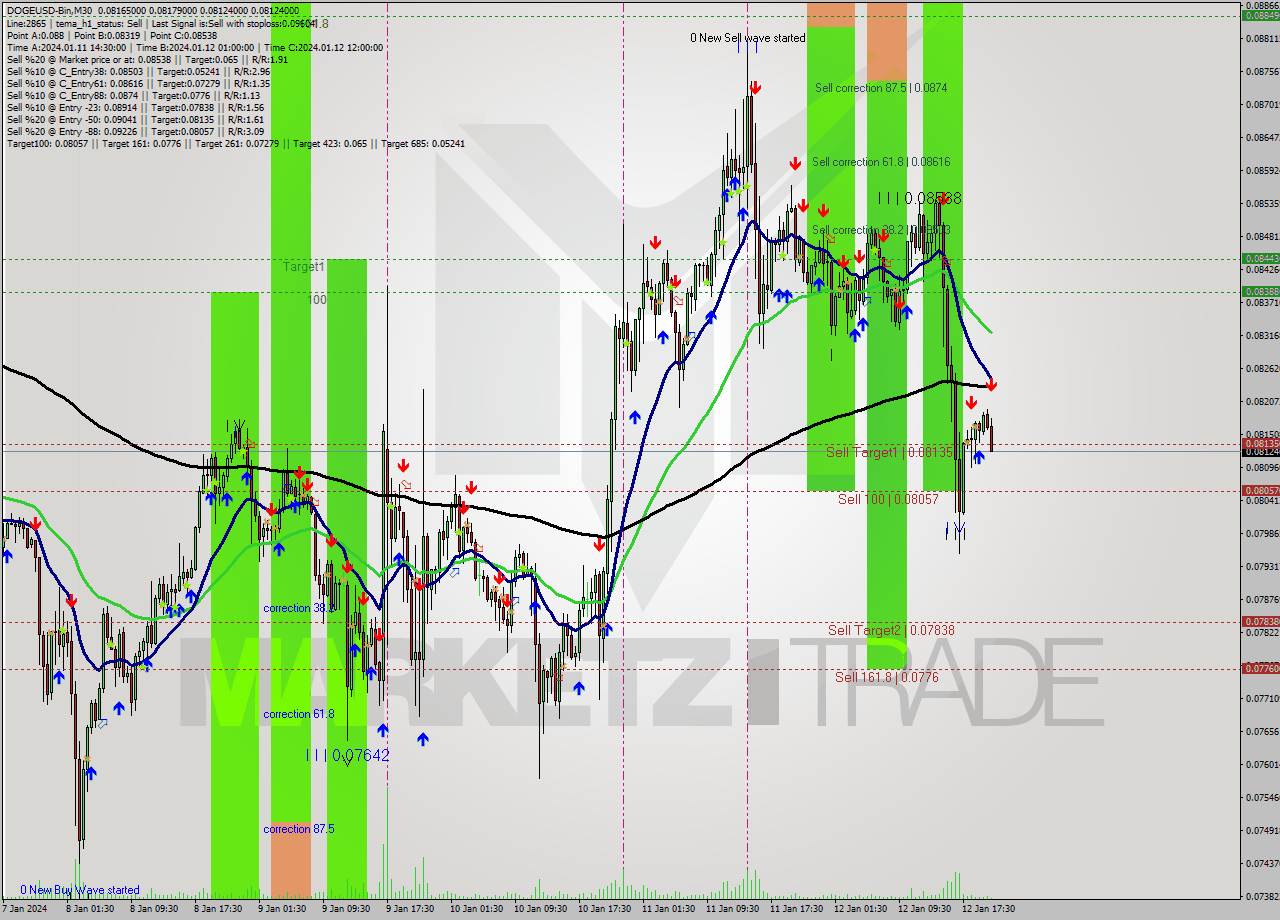This screenshot has width=1280, height=920.
Task: Click the '10 Jan 17:30' time axis label
Action: click(604, 909)
